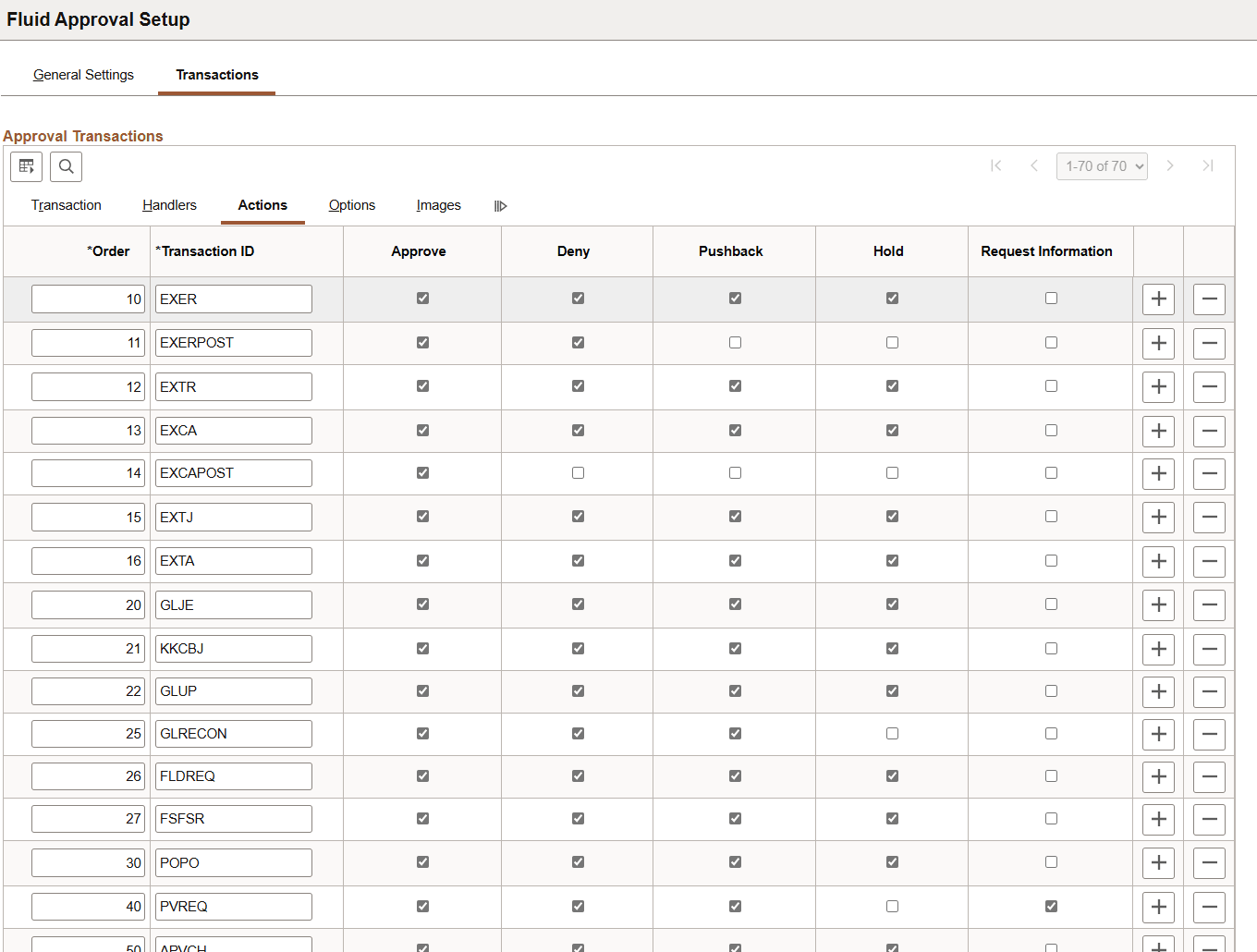Delete the EXERPOST row with the minus icon
The height and width of the screenshot is (952, 1257).
(1209, 343)
